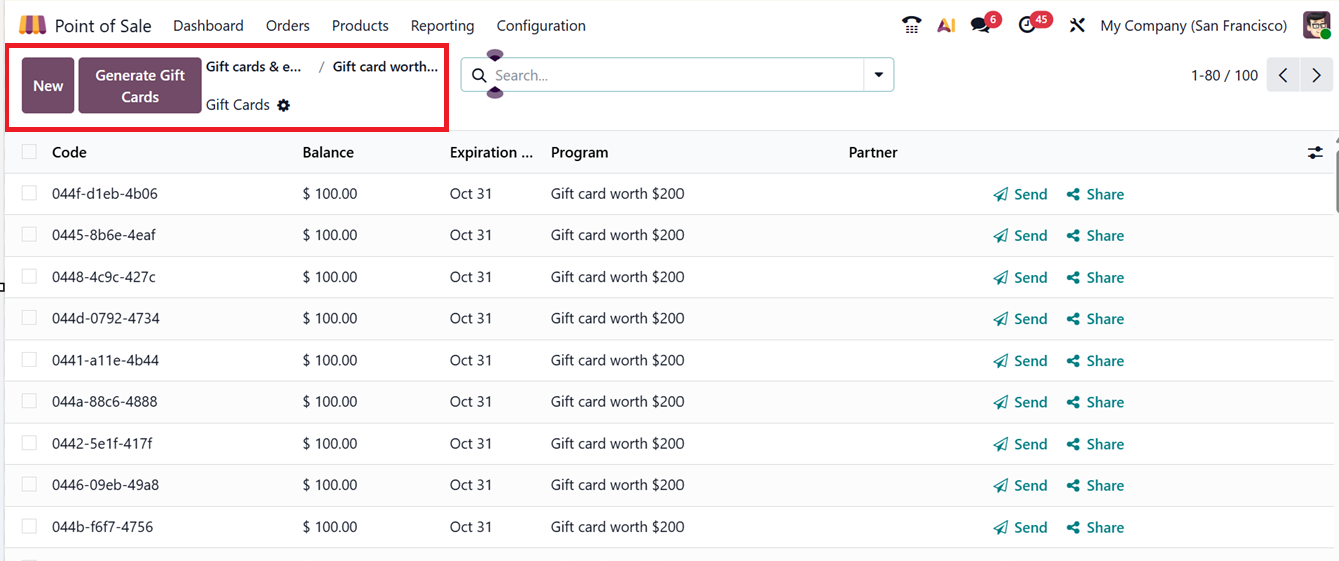
Task: Open the AI assistant icon
Action: point(946,25)
